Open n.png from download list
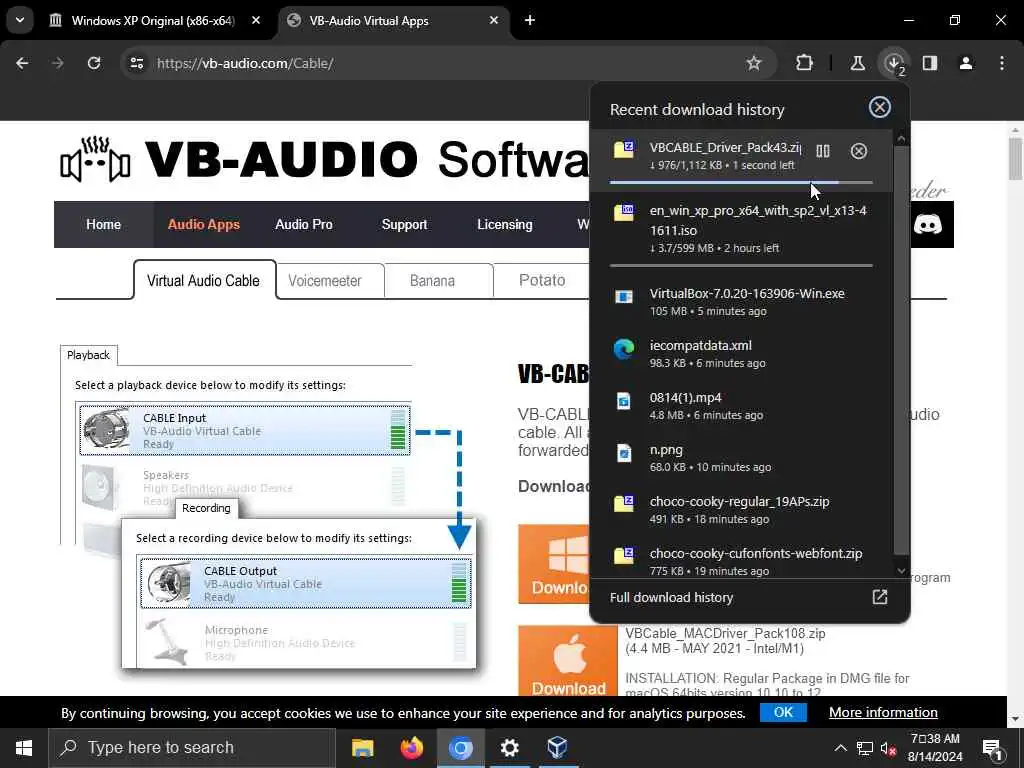Image resolution: width=1024 pixels, height=768 pixels. click(x=741, y=457)
